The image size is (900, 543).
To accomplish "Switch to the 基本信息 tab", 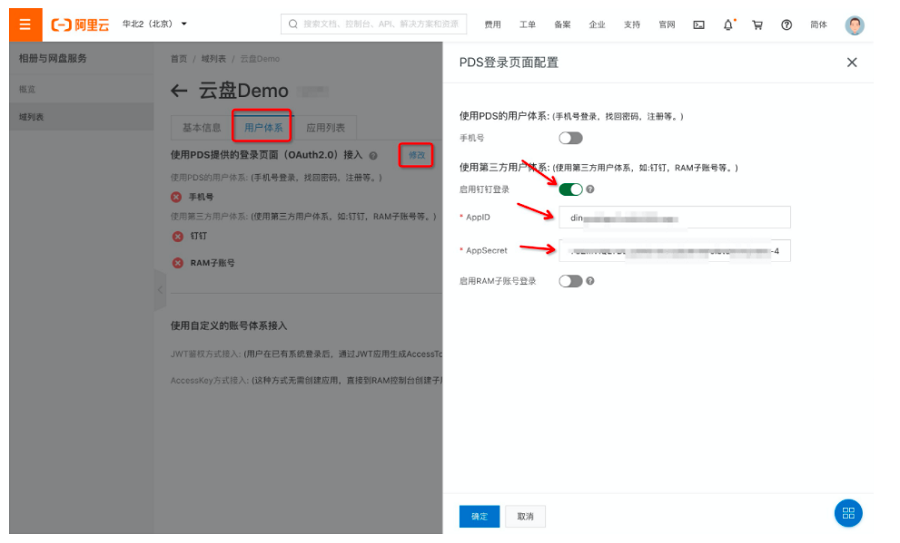I will pos(201,128).
